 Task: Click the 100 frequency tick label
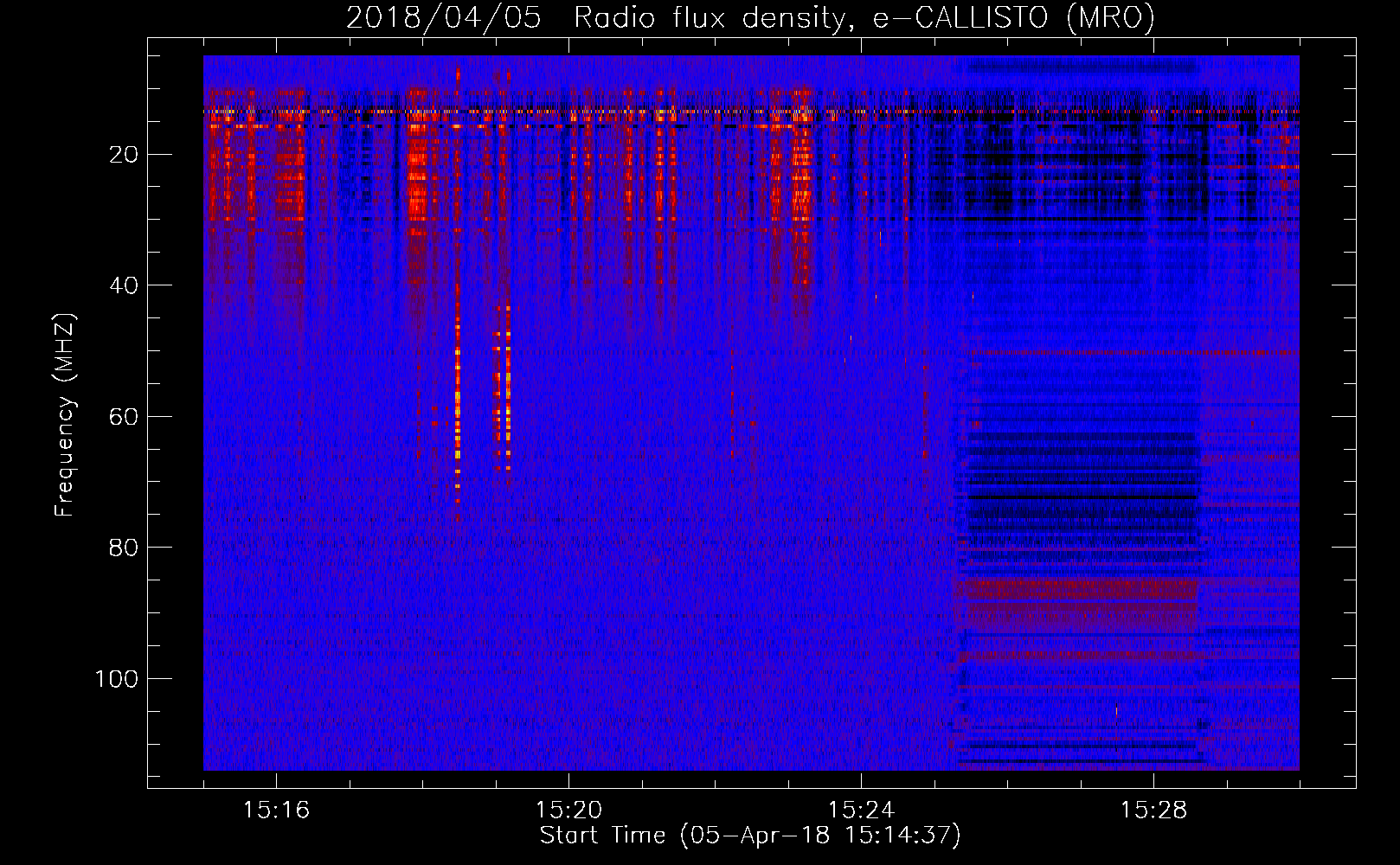117,679
